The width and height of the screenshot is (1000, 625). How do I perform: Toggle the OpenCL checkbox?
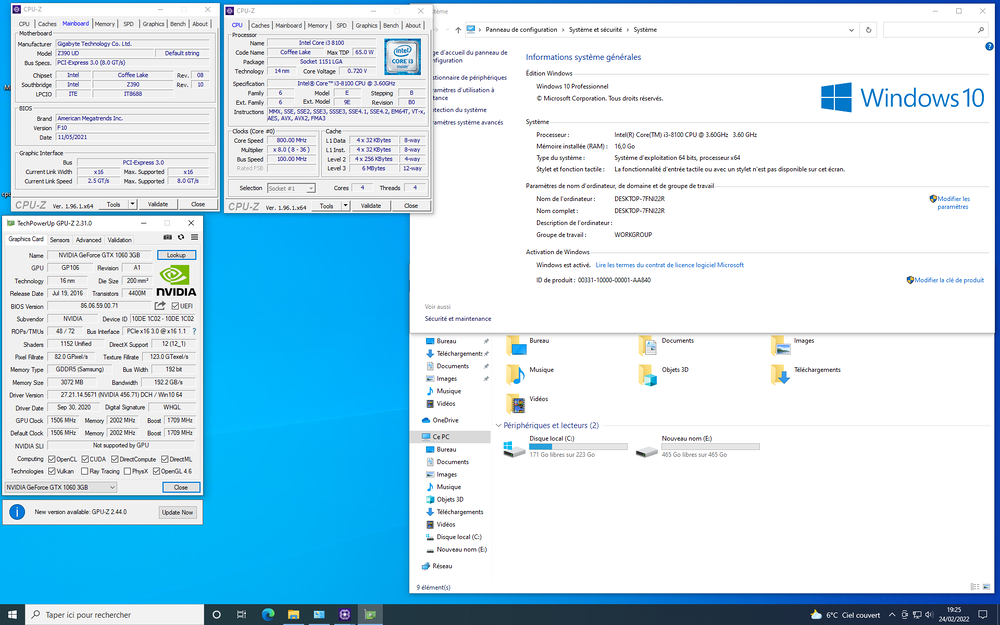tap(52, 459)
